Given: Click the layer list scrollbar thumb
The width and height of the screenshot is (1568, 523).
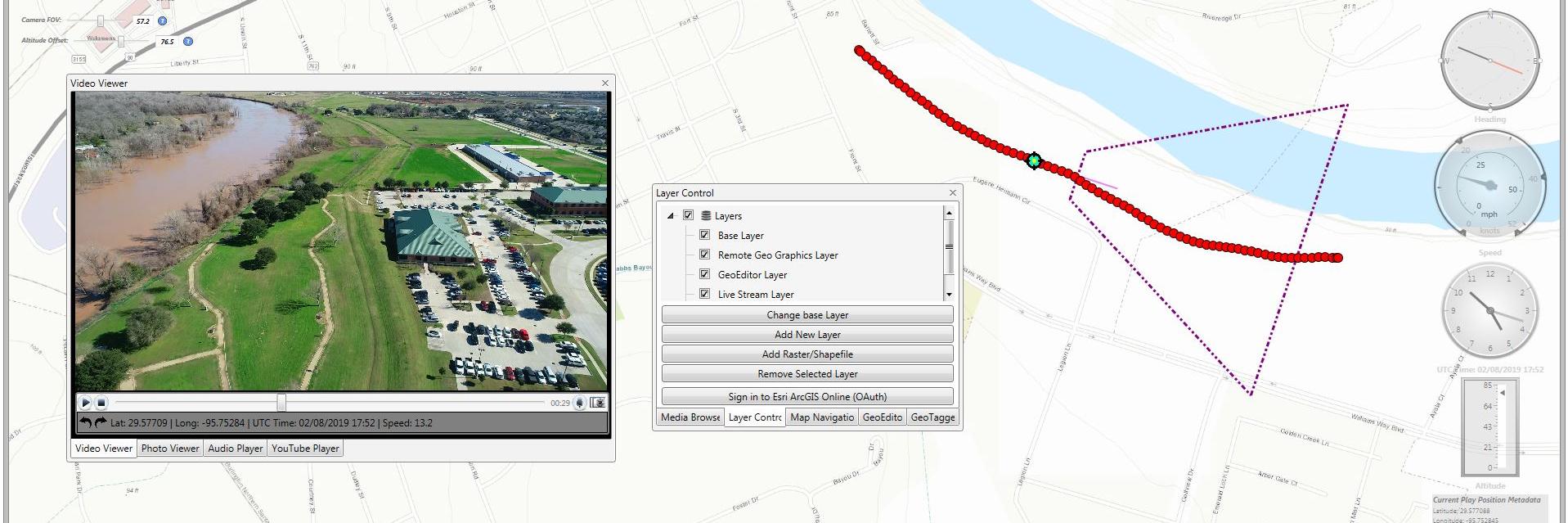Looking at the screenshot, I should [x=949, y=247].
